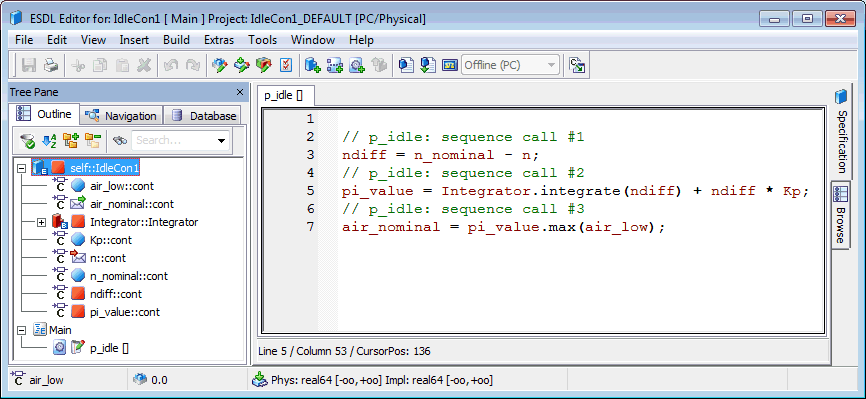Open the Edit menu
This screenshot has height=399, width=866.
pyautogui.click(x=57, y=40)
